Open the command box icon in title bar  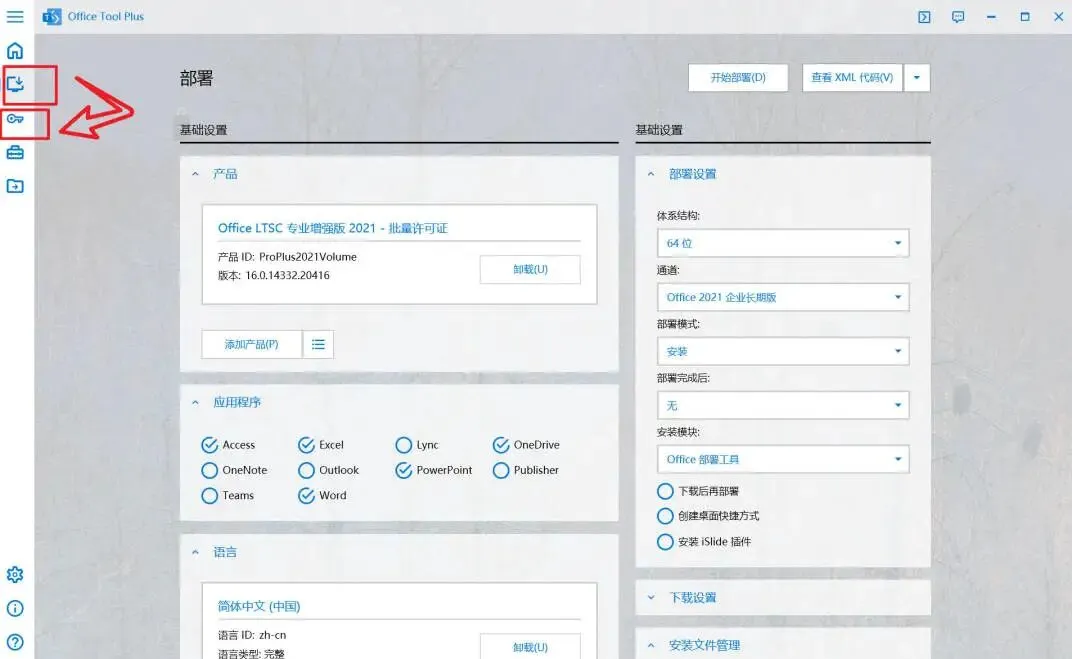(924, 16)
